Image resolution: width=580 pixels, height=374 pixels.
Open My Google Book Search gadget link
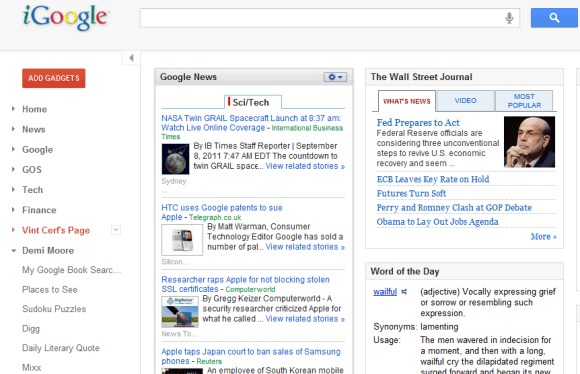tap(71, 270)
